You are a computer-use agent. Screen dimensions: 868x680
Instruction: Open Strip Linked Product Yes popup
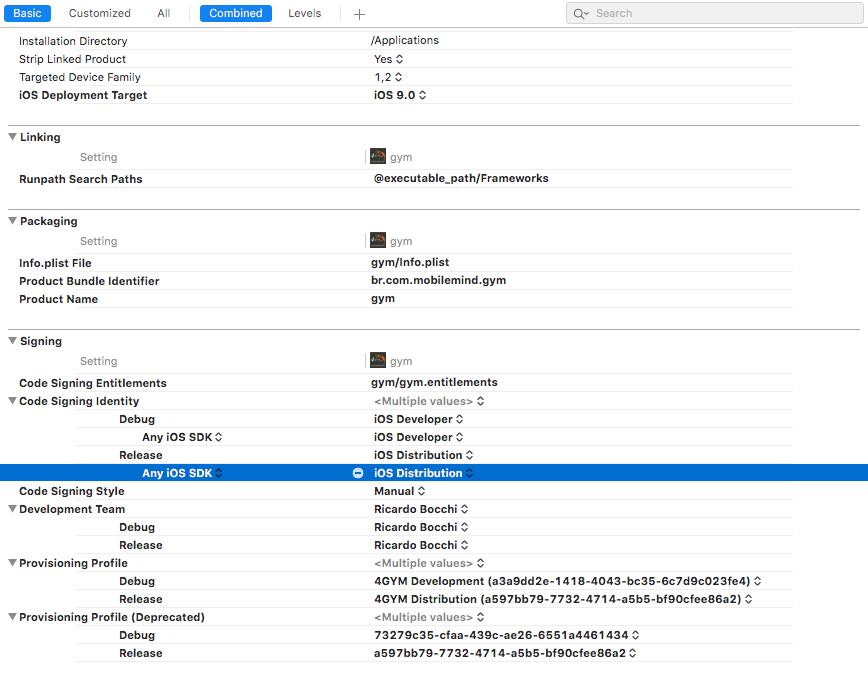pos(389,59)
